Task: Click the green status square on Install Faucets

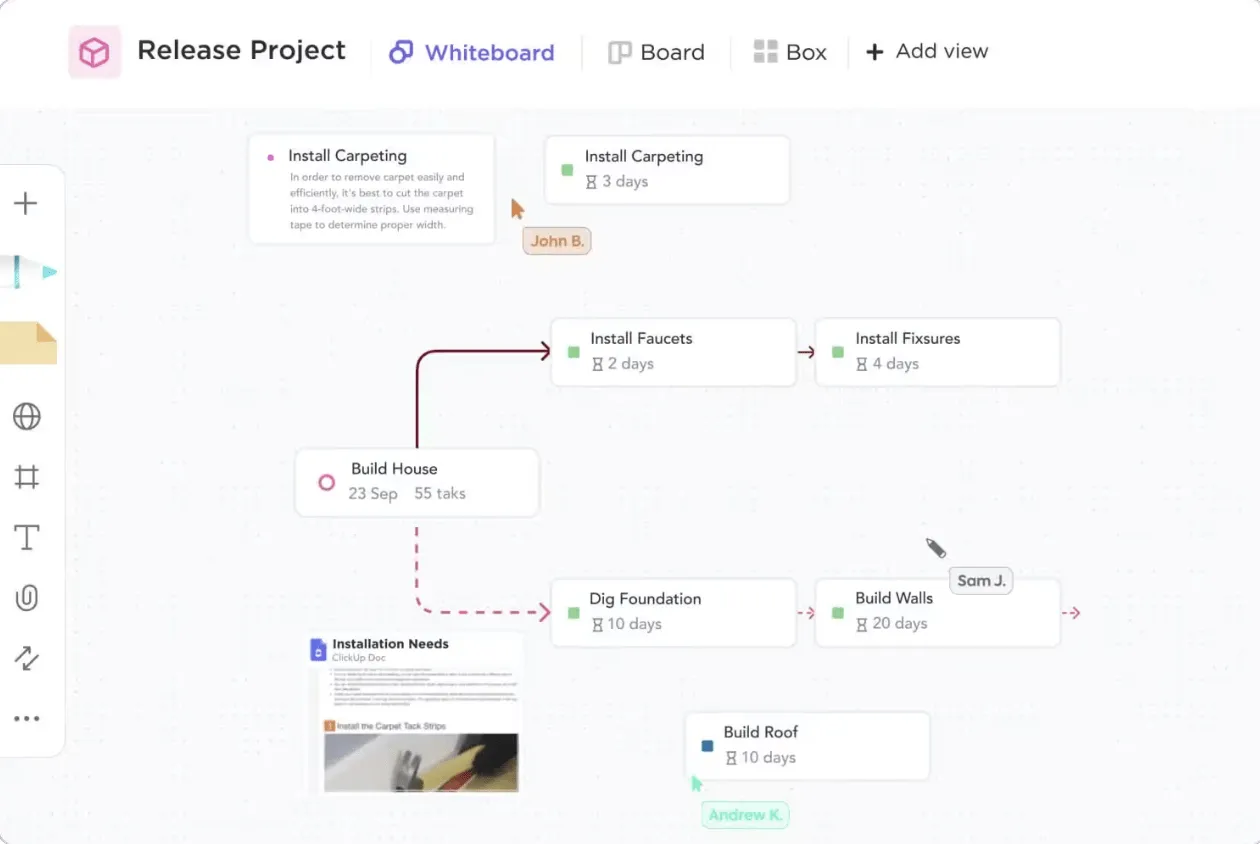Action: pyautogui.click(x=574, y=352)
